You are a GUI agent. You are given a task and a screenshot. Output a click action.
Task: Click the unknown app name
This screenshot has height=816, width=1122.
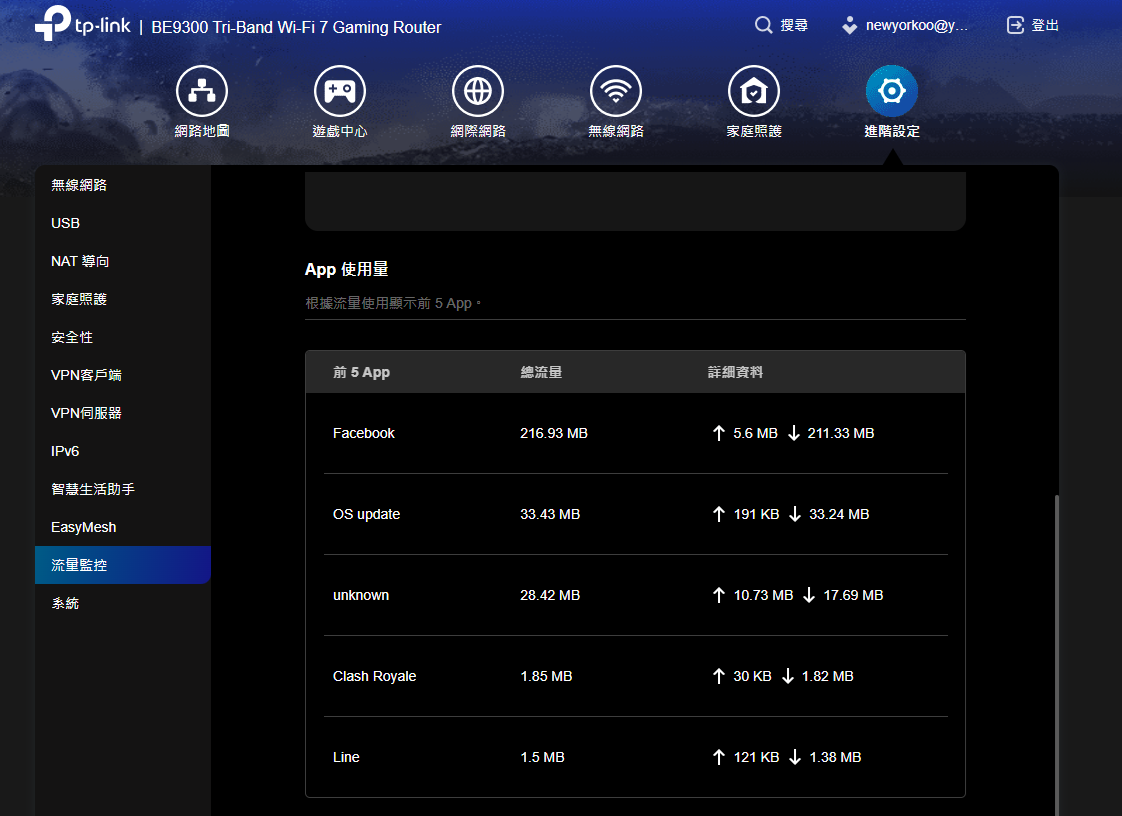tap(361, 595)
